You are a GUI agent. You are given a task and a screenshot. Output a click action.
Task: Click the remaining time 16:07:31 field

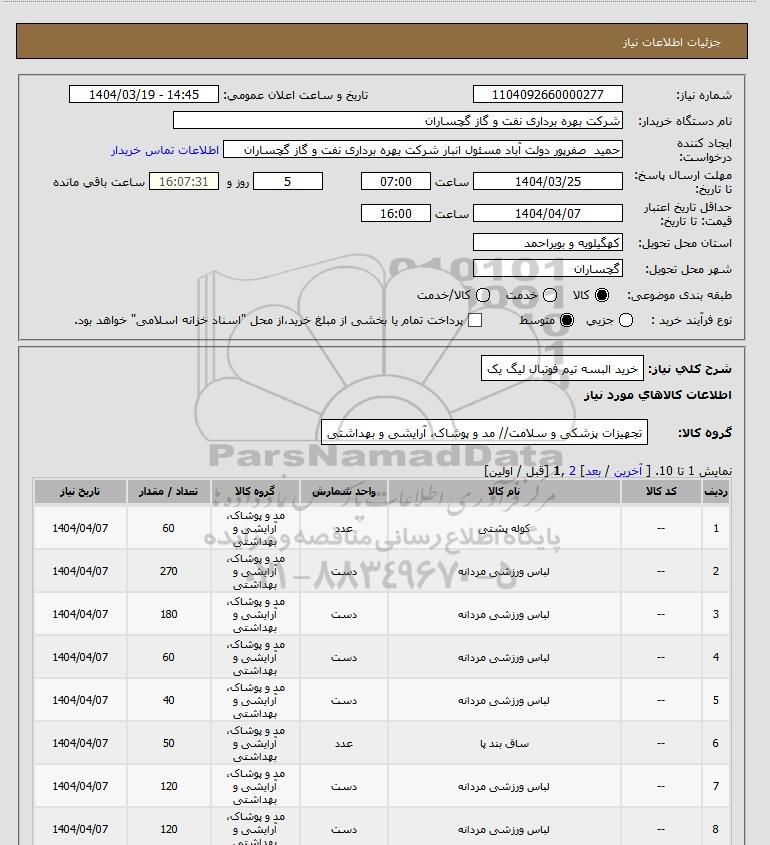(x=184, y=181)
